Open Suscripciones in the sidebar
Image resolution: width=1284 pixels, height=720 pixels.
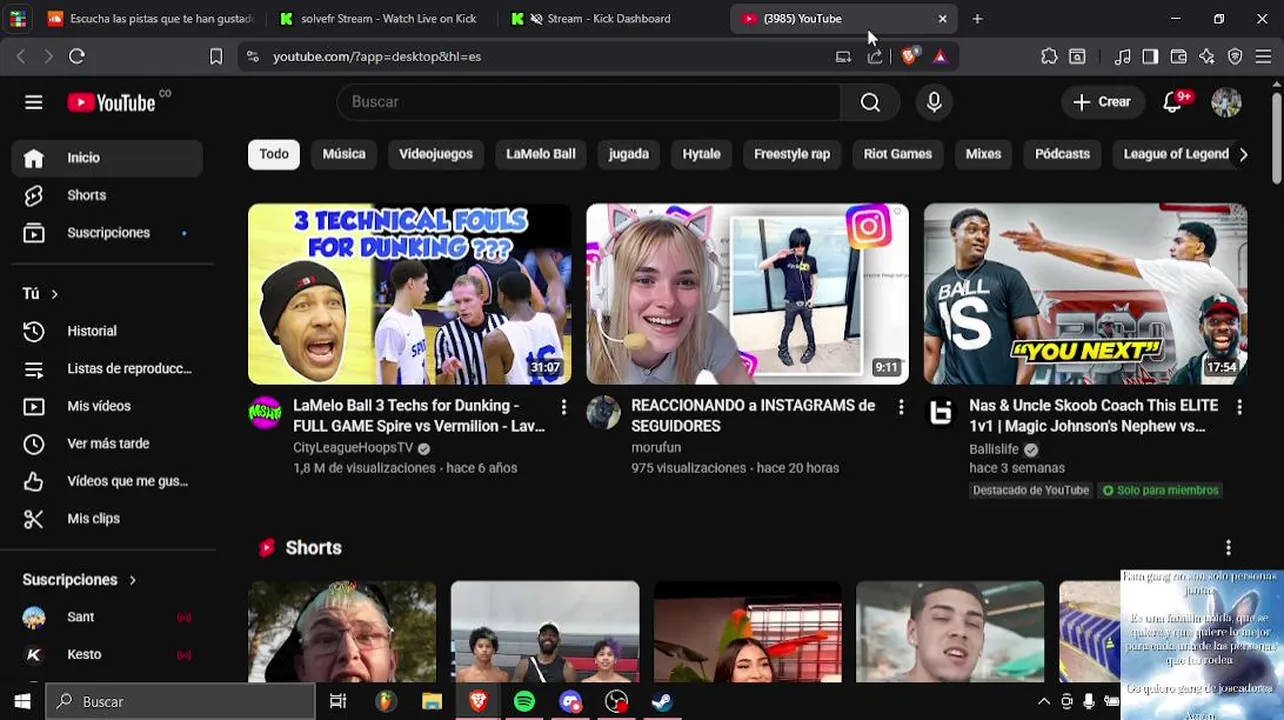[x=108, y=233]
